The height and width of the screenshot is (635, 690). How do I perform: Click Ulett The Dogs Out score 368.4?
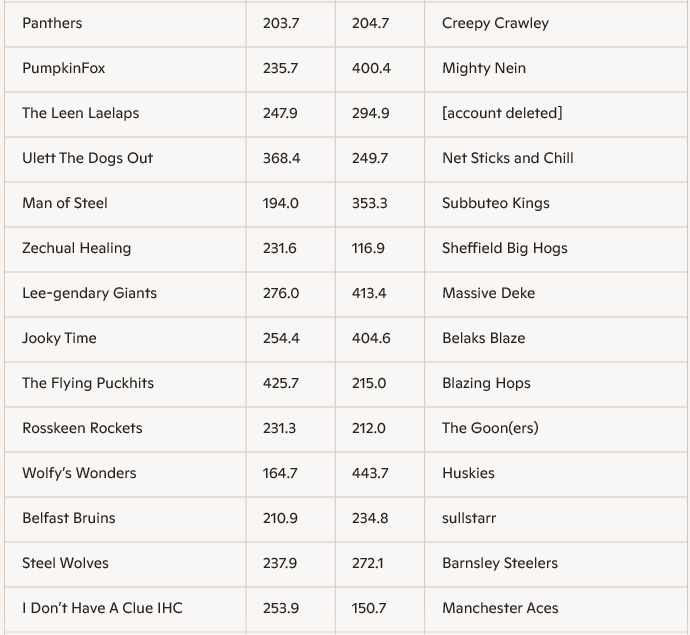tap(280, 158)
